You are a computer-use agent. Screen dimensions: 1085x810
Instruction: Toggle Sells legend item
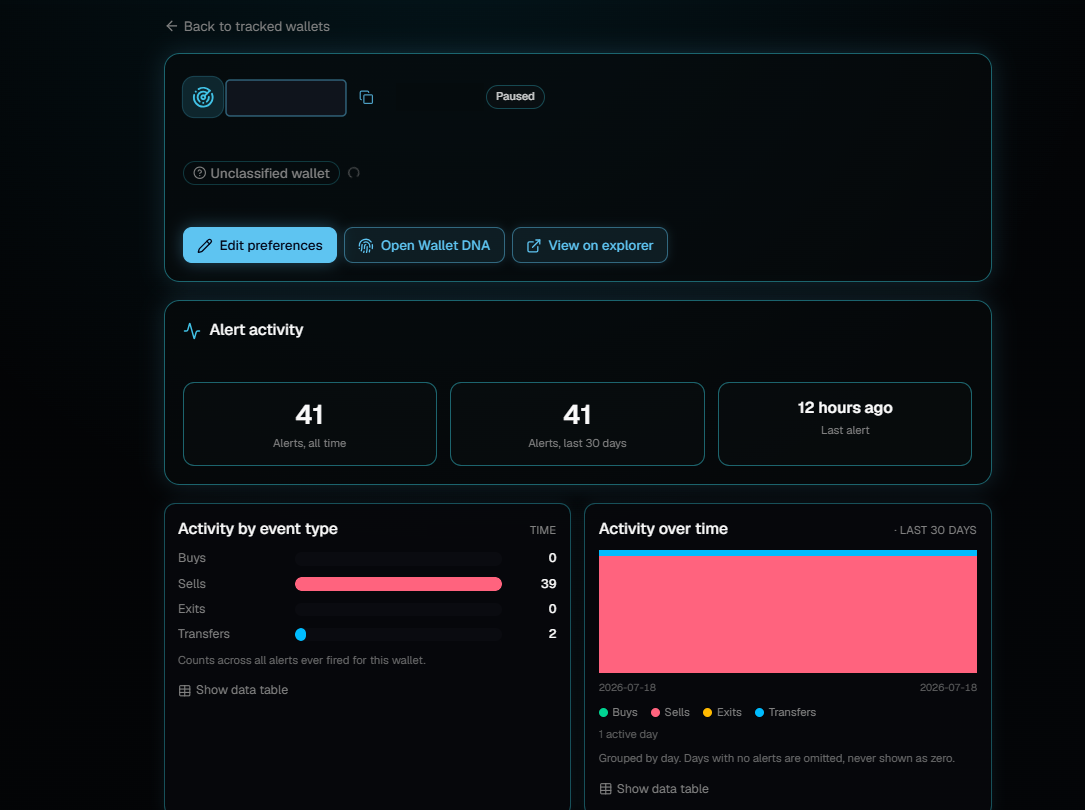(670, 712)
